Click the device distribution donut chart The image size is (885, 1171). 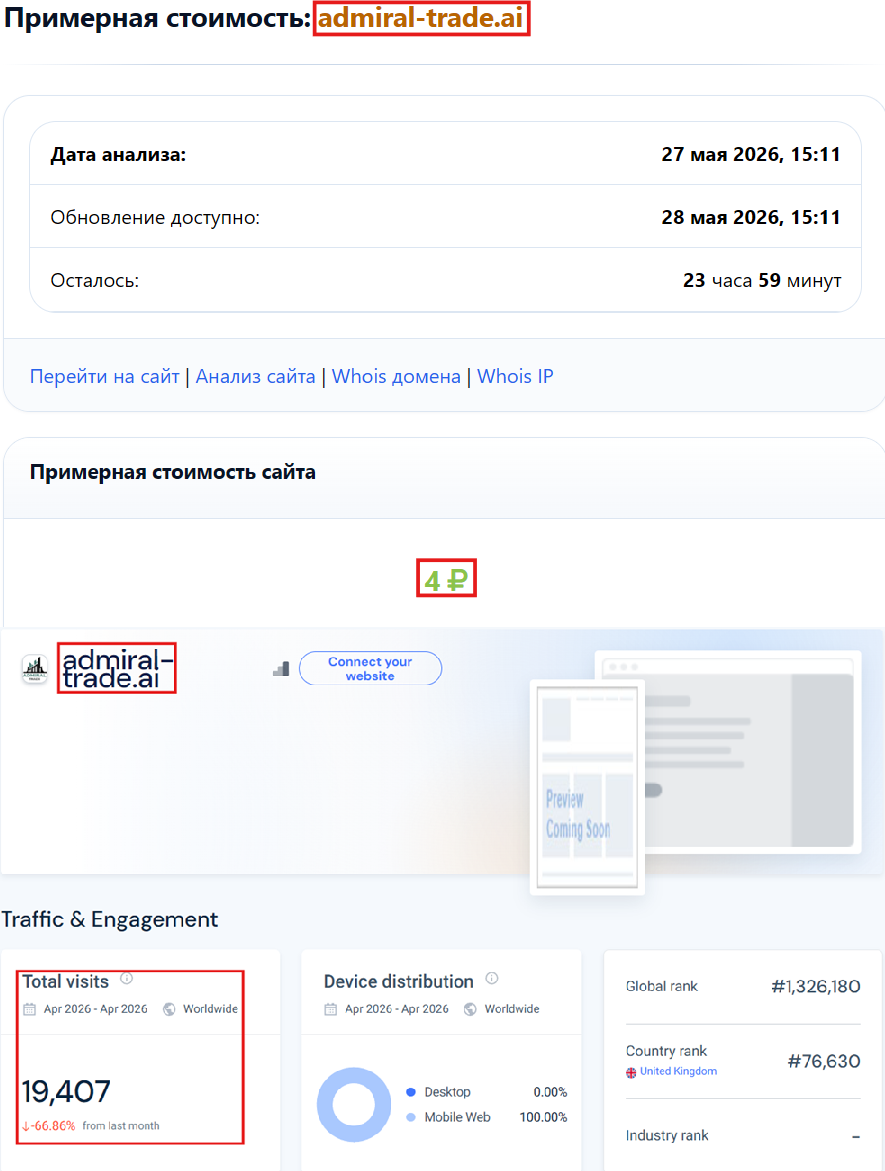[354, 1105]
